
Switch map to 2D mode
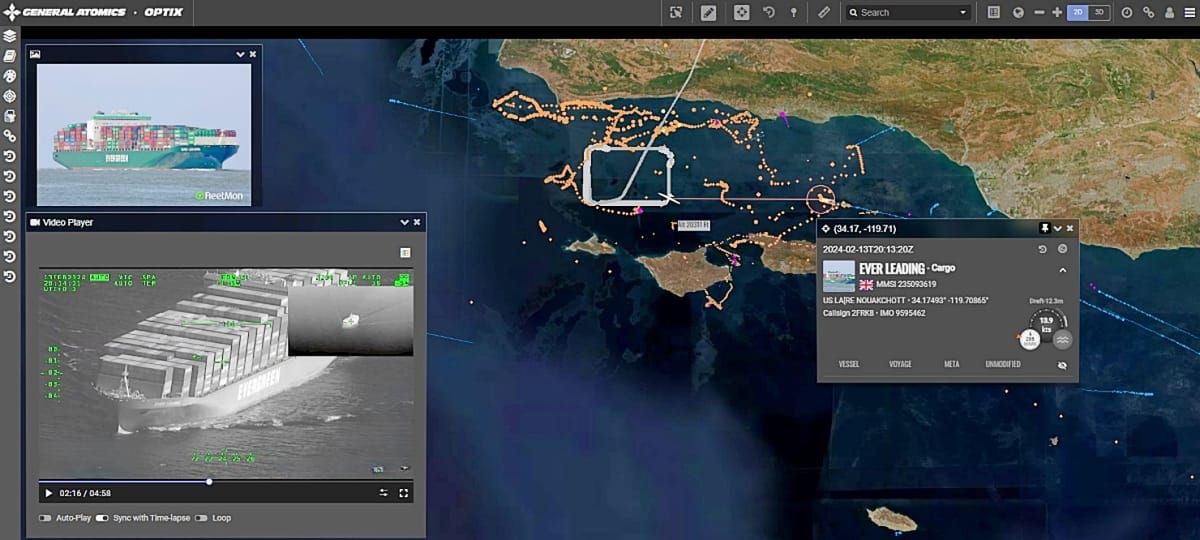[x=1077, y=12]
